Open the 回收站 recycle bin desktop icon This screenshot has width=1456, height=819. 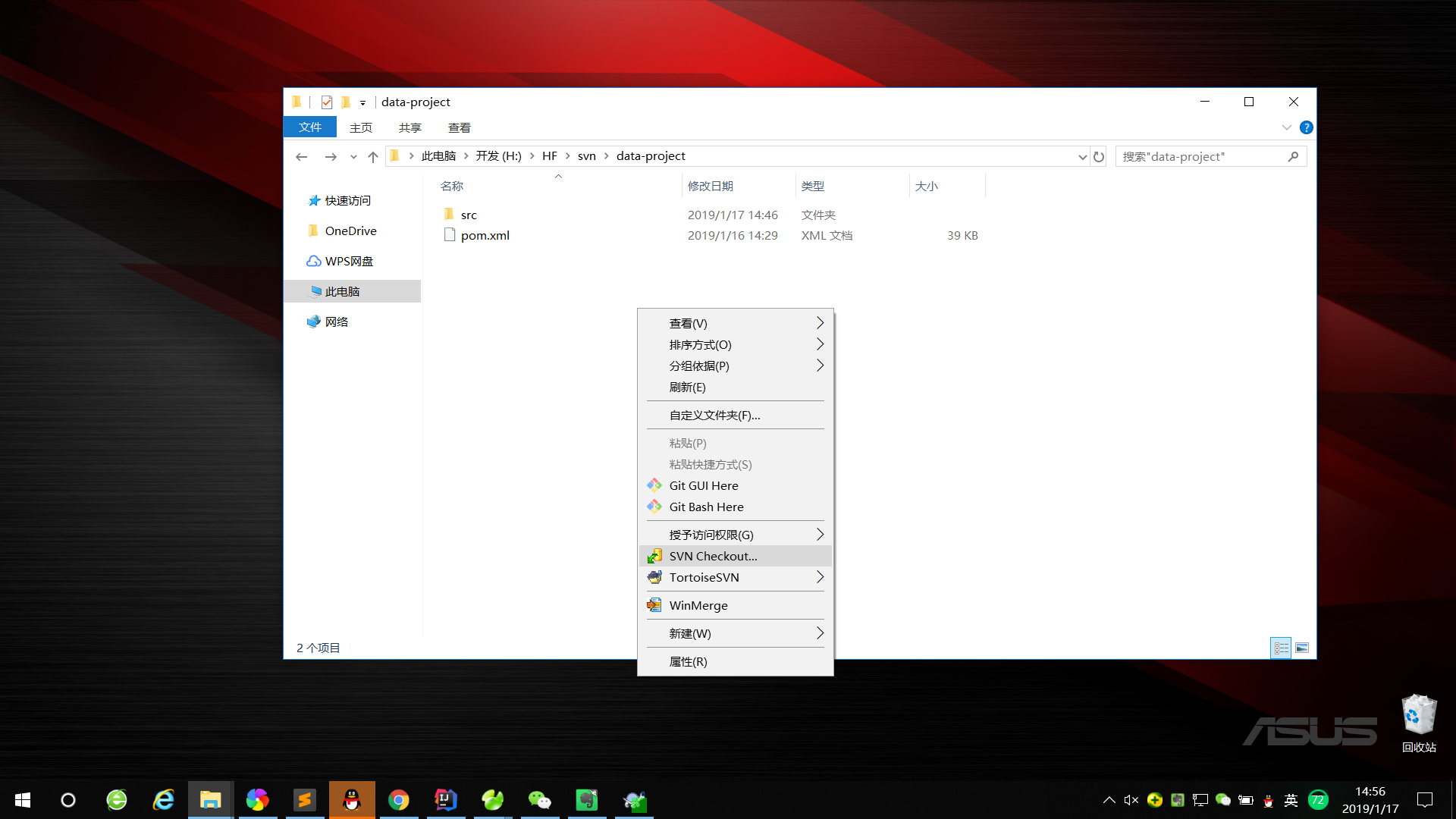1419,723
